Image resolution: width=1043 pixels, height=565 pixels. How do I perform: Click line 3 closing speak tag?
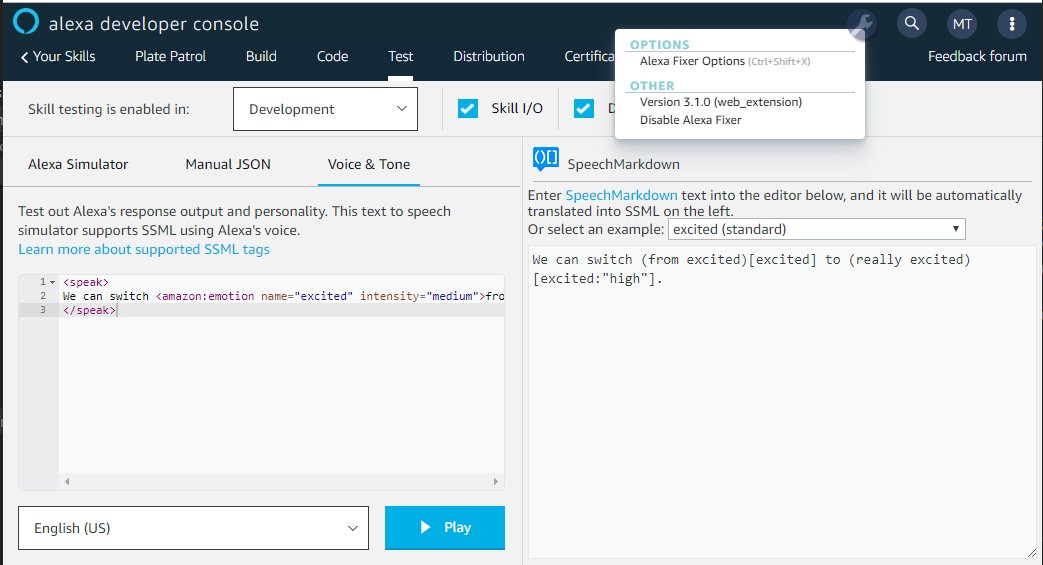(x=89, y=310)
